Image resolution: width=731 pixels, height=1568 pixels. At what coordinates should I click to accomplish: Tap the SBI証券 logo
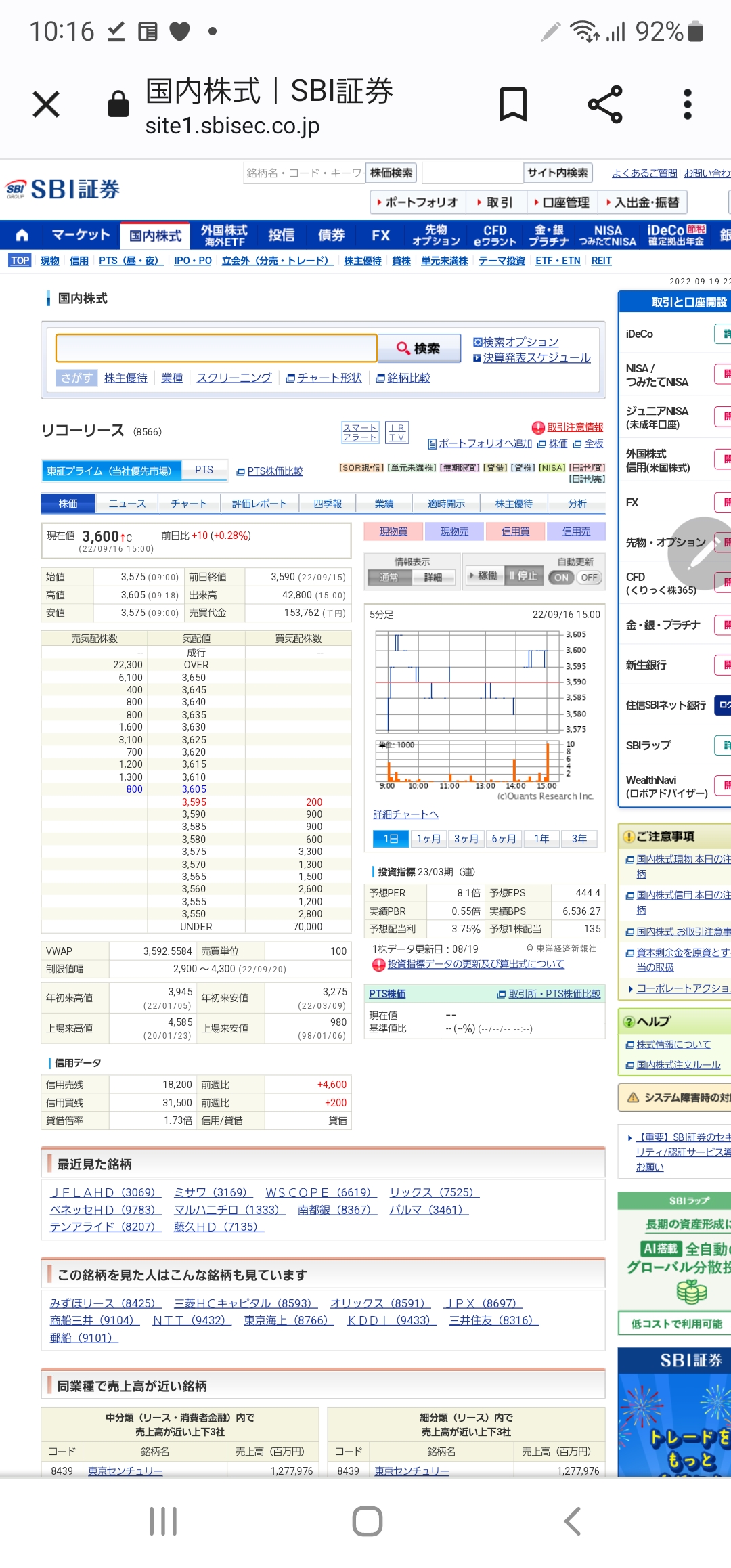[62, 189]
